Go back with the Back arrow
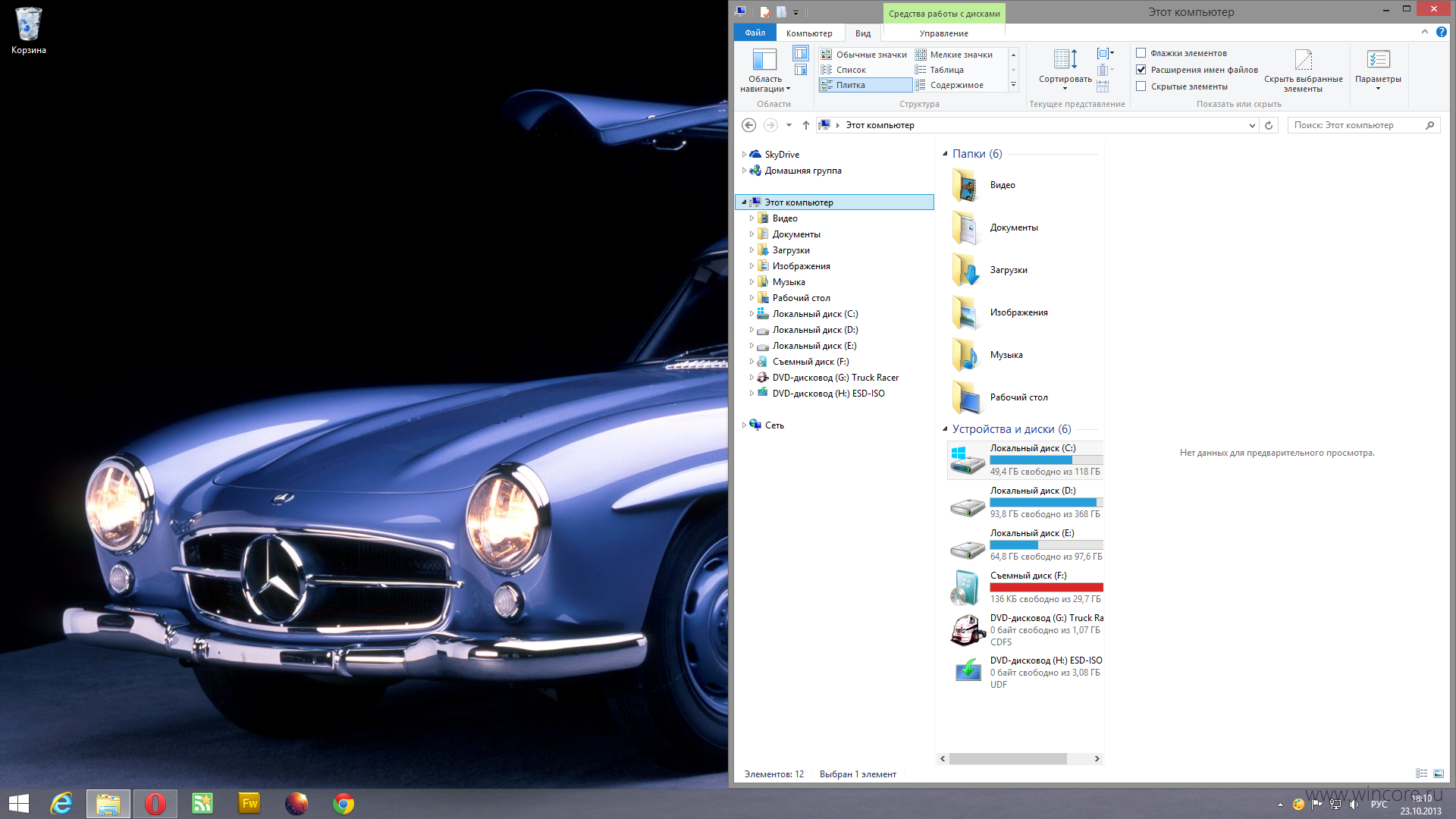 click(x=748, y=125)
